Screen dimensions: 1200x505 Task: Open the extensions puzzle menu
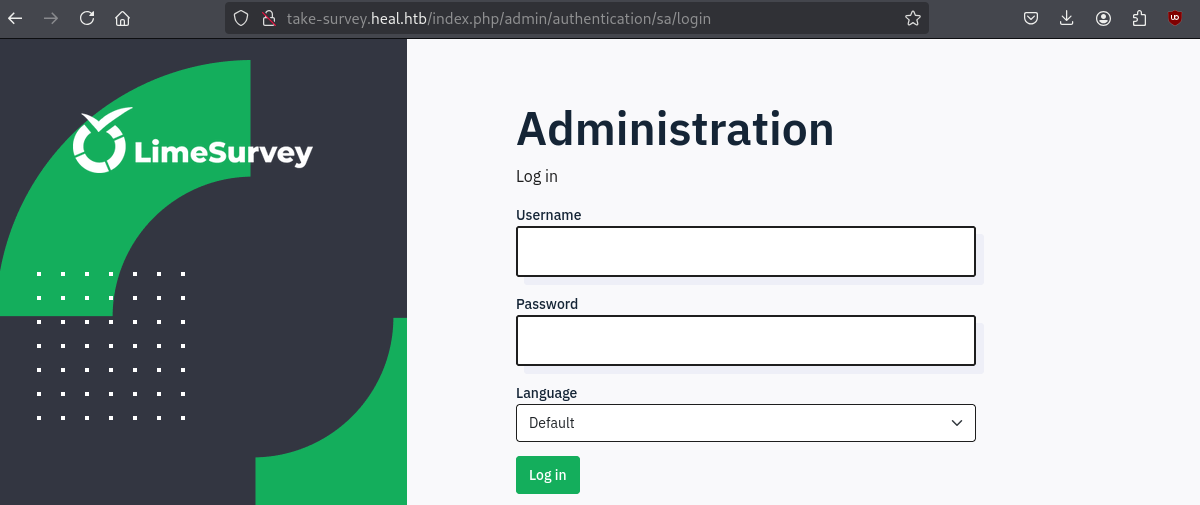tap(1139, 18)
